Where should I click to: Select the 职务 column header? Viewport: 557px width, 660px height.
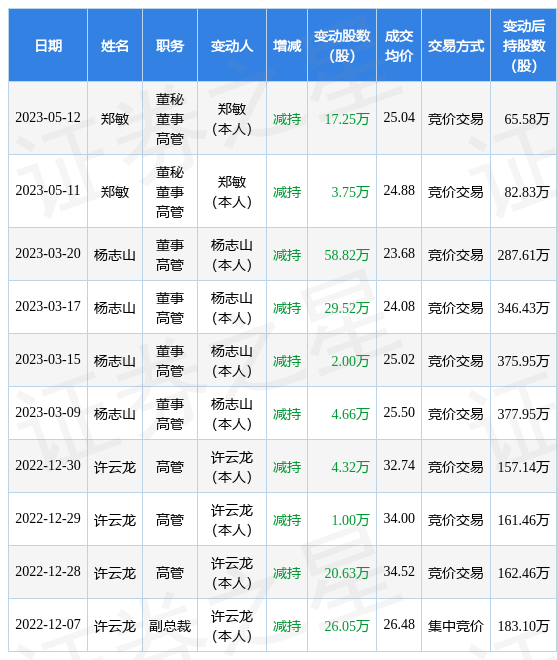click(x=170, y=45)
